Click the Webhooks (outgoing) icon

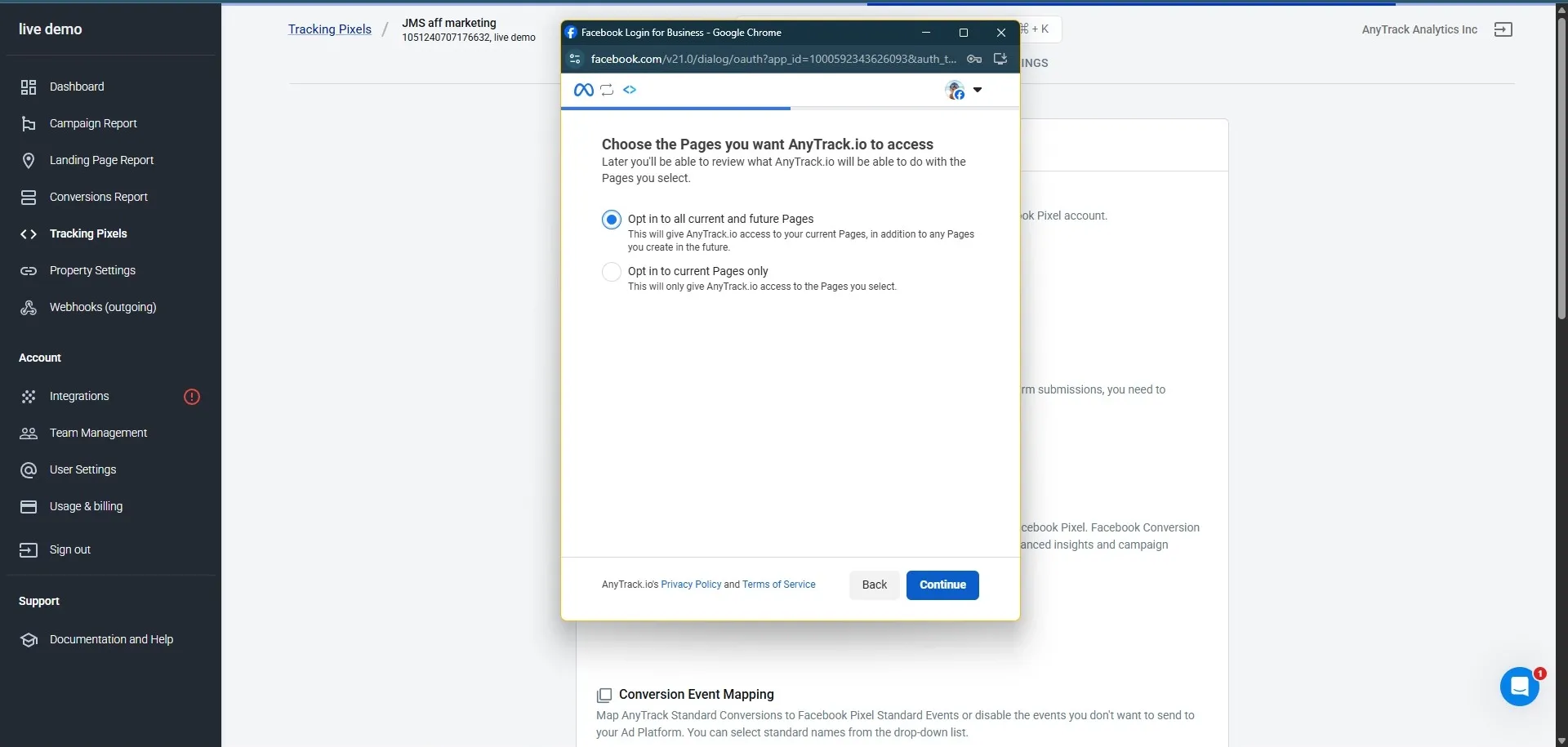pos(29,307)
